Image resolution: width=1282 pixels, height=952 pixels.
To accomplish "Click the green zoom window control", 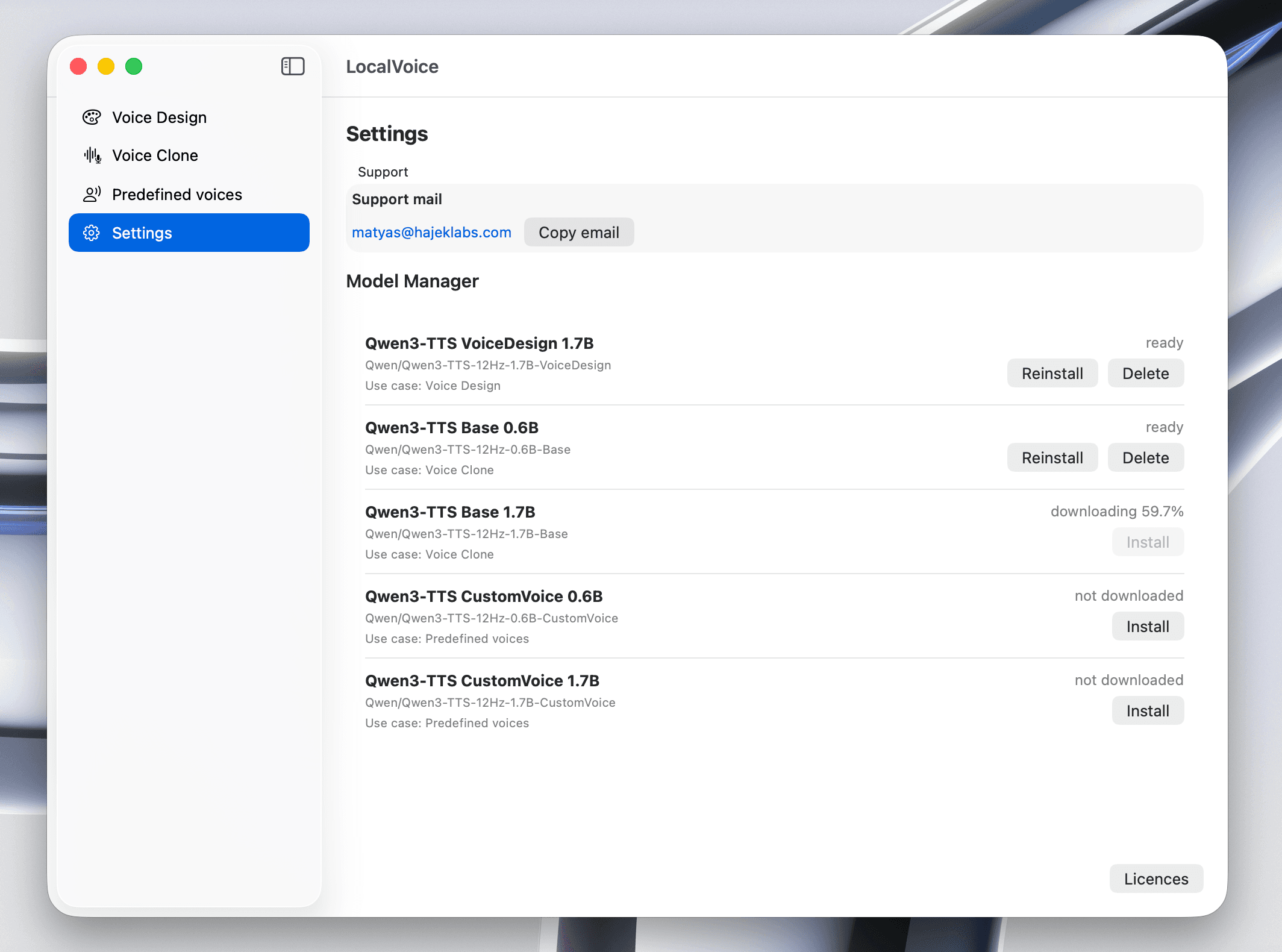I will pos(134,66).
